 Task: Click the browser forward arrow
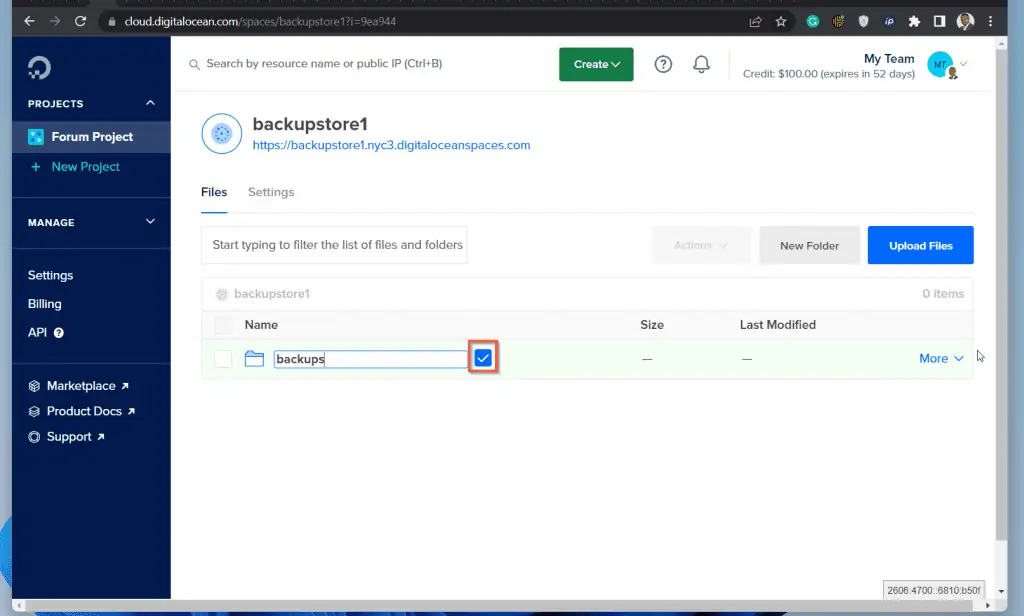pos(55,22)
